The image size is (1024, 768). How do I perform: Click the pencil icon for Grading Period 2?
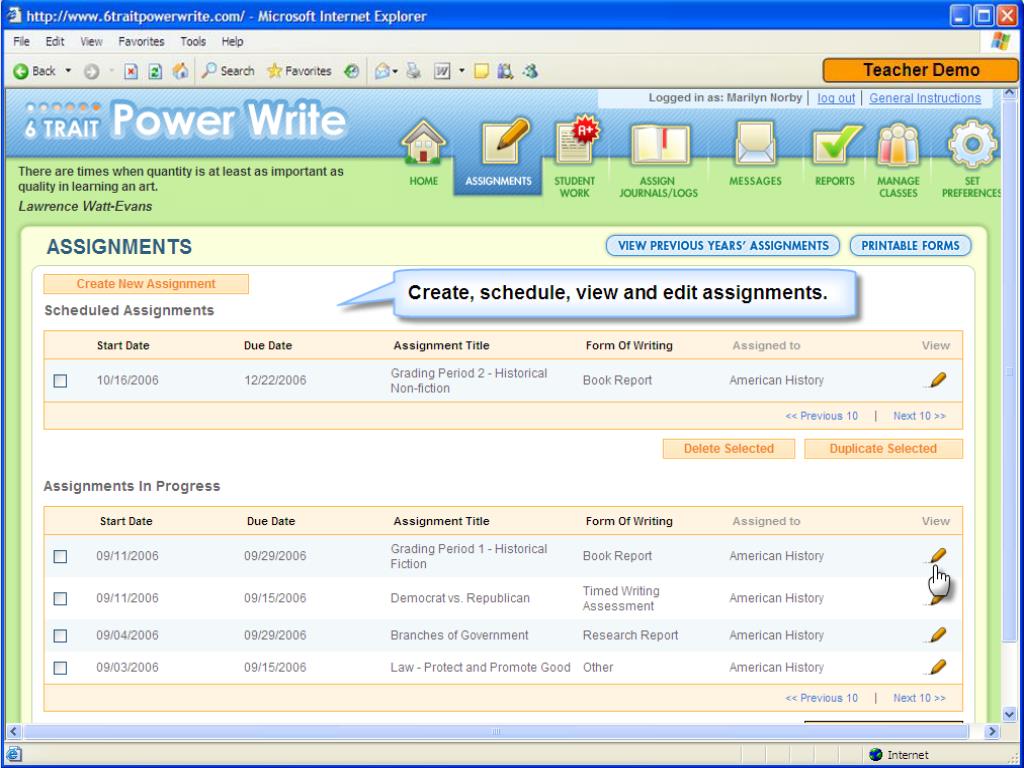[x=937, y=379]
